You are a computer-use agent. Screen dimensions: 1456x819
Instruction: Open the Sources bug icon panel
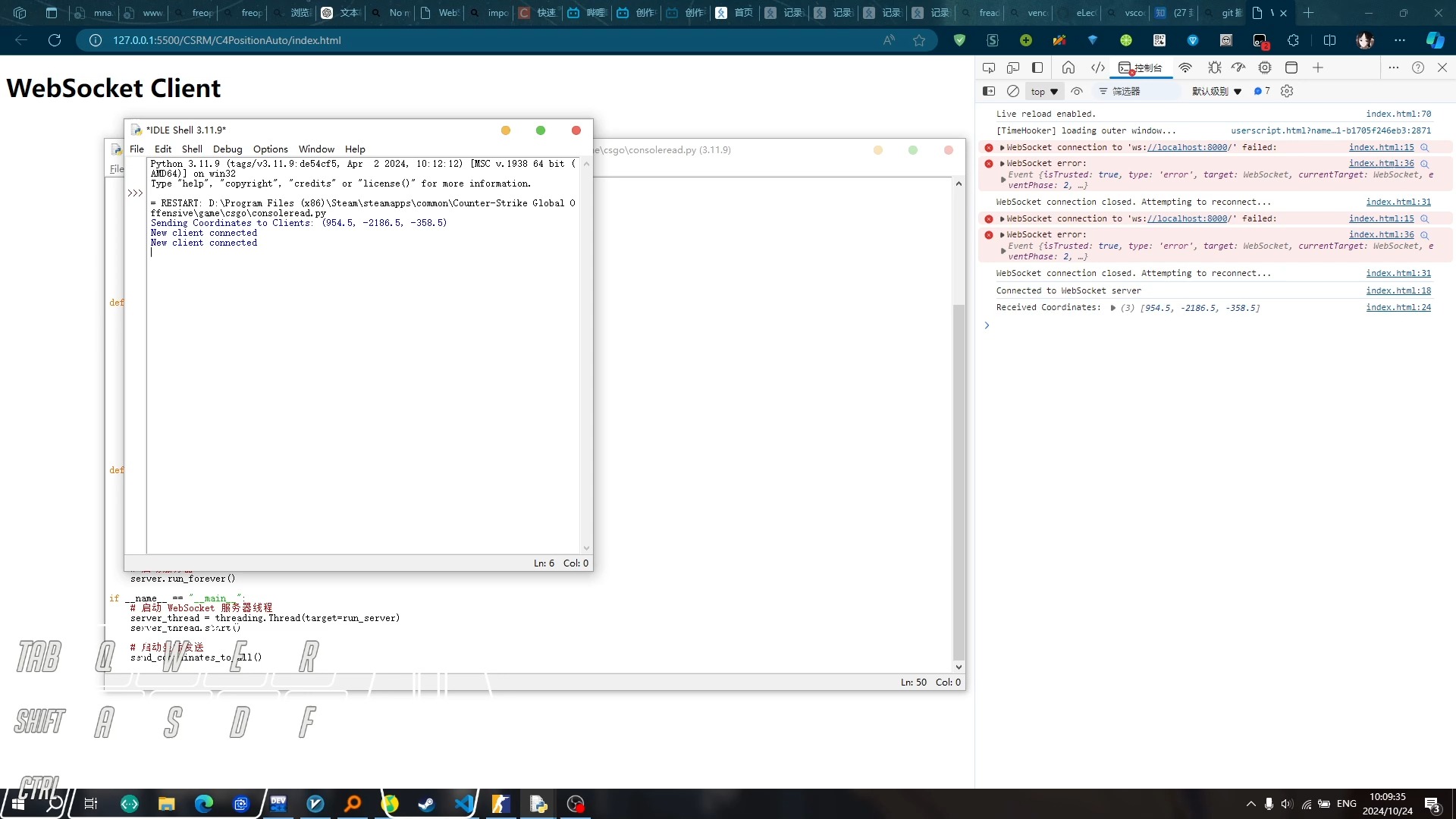(1214, 67)
